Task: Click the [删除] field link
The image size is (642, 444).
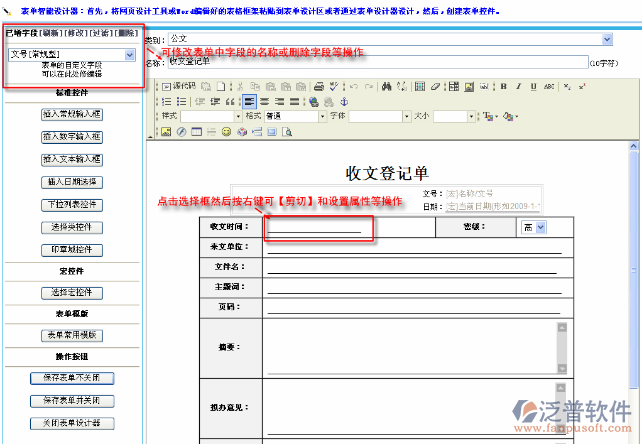Action: 127,33
